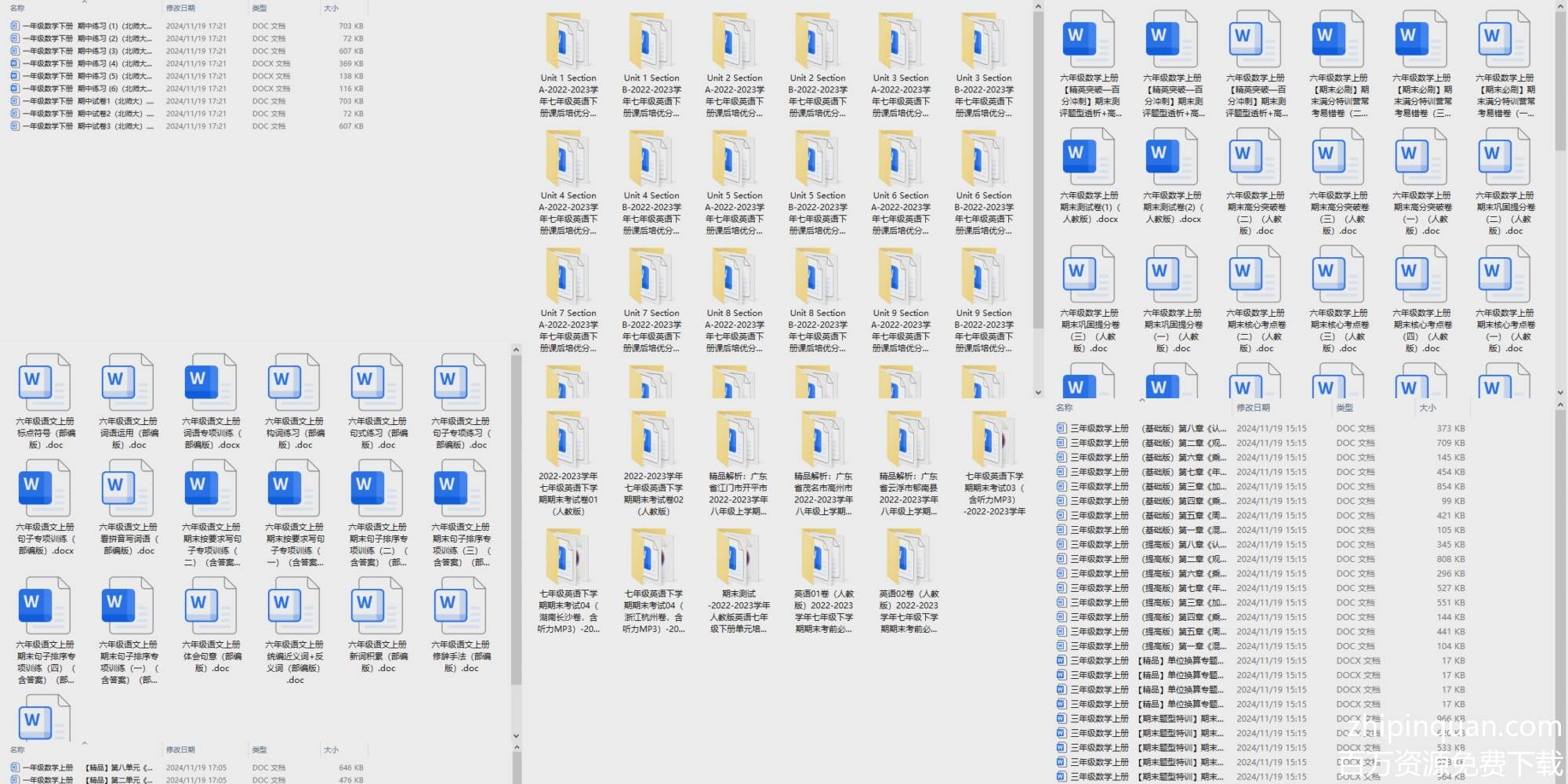Click scroll-down arrow of Unit Section folders pane
Image resolution: width=1568 pixels, height=784 pixels.
(x=1038, y=393)
